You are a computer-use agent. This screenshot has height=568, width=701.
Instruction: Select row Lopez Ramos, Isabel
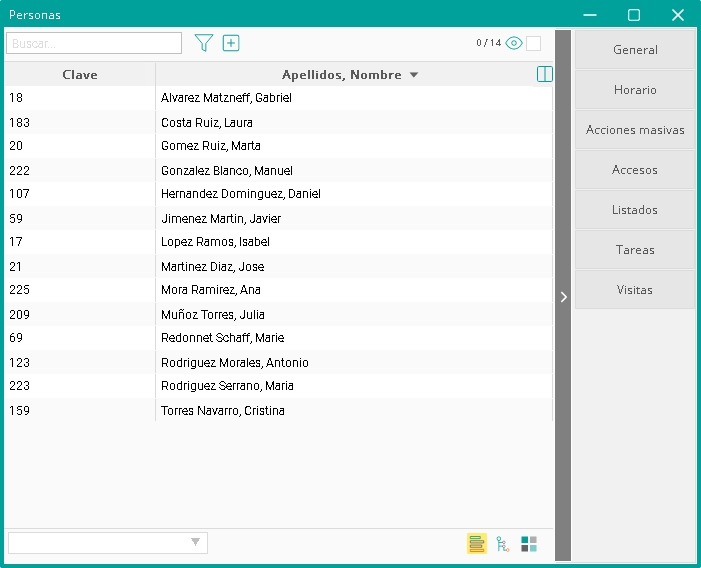point(279,242)
